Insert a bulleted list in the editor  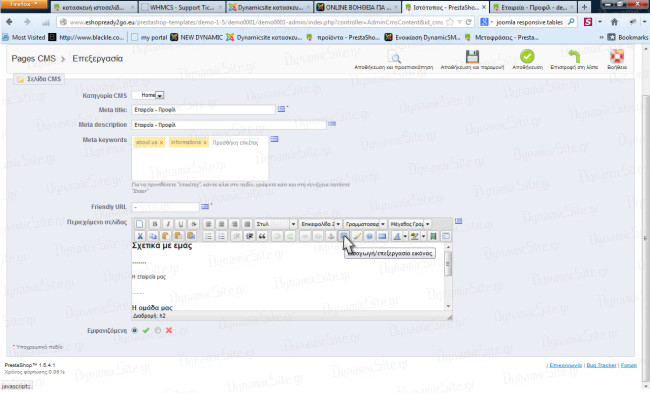click(x=209, y=236)
